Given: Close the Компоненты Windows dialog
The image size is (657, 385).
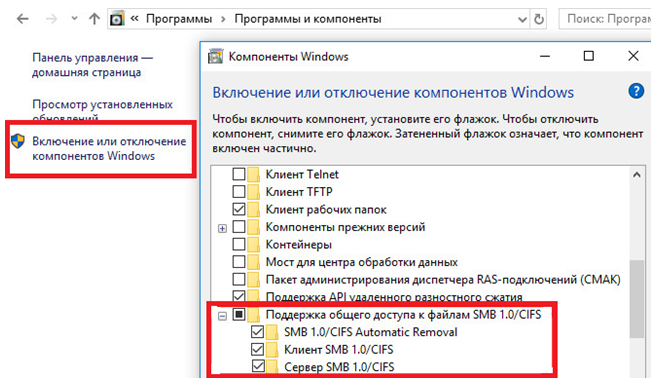Looking at the screenshot, I should 633,56.
